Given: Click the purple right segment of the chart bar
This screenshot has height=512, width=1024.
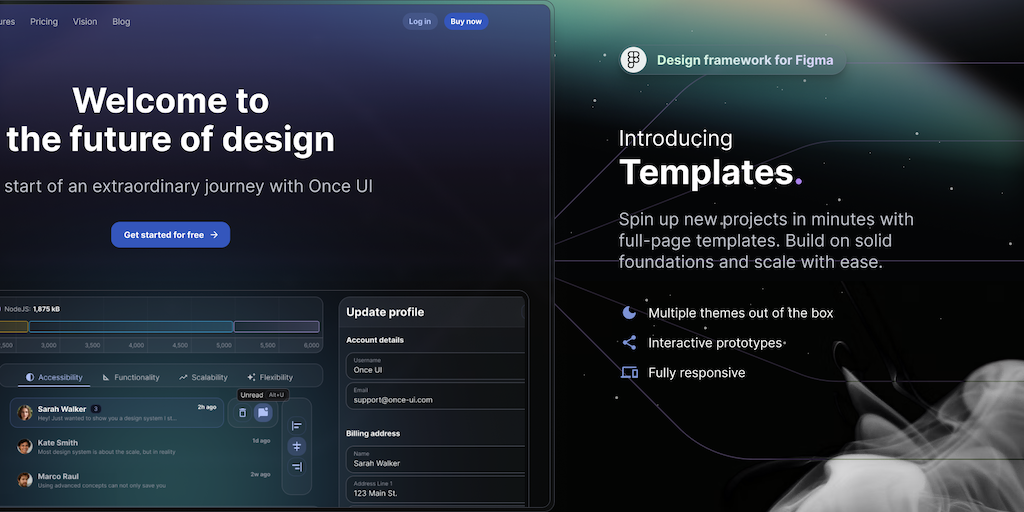Looking at the screenshot, I should (x=277, y=327).
